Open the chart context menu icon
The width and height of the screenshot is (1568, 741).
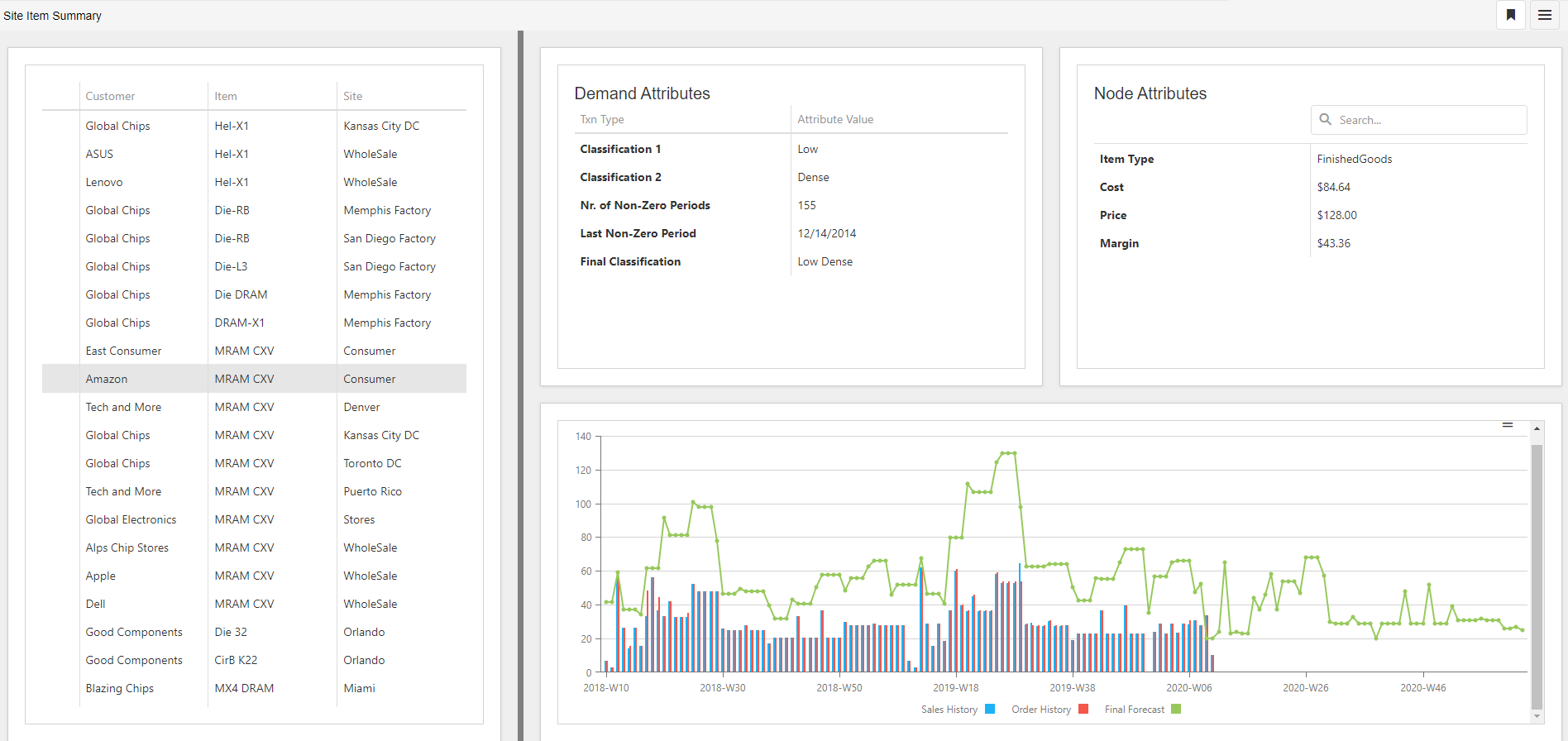point(1508,425)
